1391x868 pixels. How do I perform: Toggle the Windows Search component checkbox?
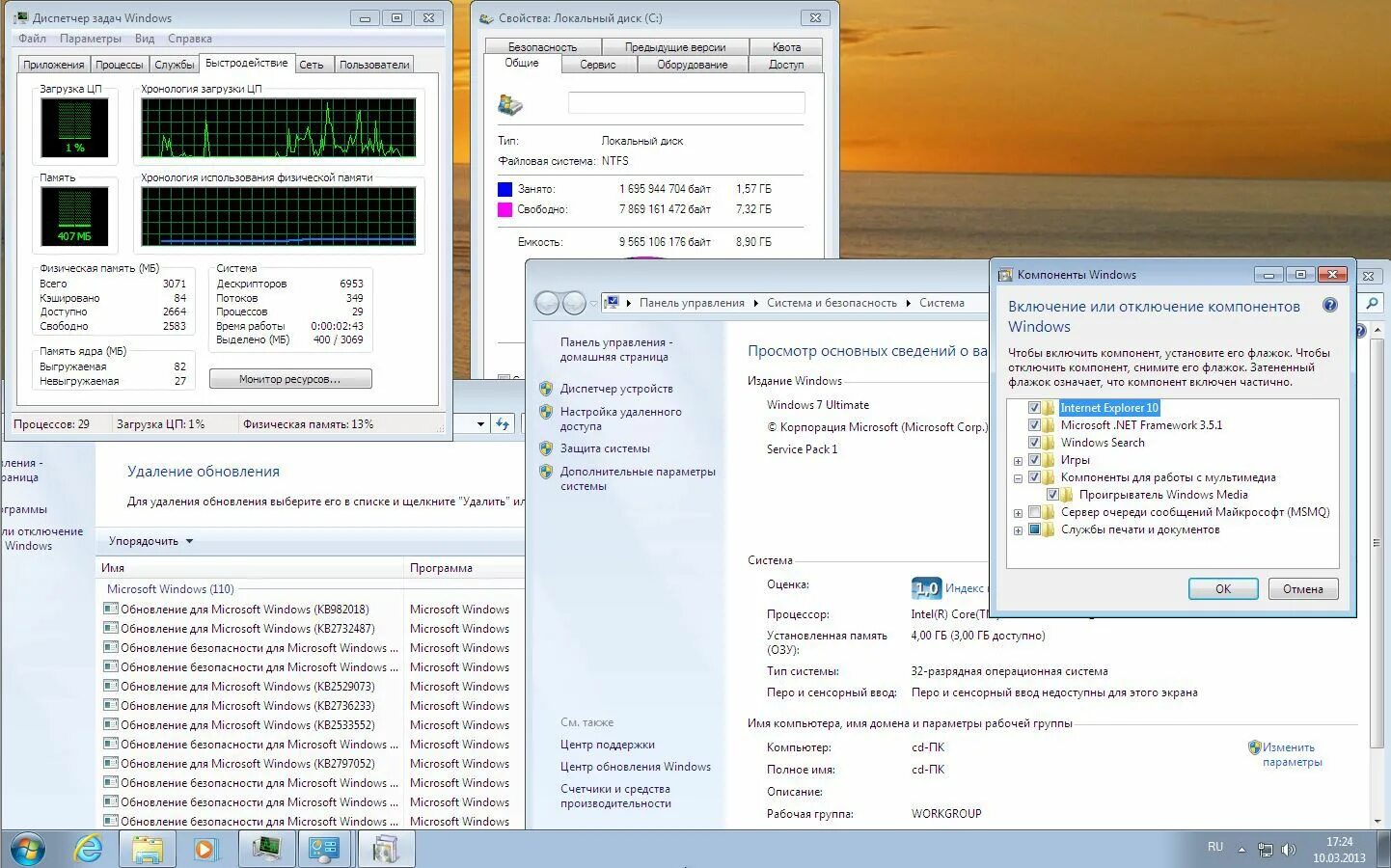[1034, 443]
